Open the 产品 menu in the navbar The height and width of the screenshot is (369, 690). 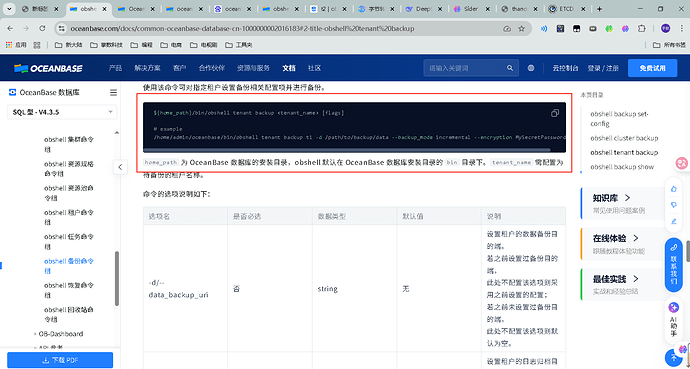115,68
